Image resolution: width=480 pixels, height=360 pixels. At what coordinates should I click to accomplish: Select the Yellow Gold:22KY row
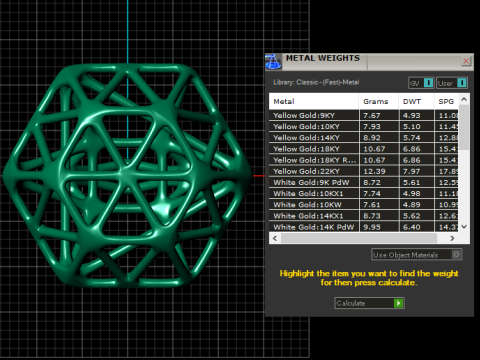[364, 171]
